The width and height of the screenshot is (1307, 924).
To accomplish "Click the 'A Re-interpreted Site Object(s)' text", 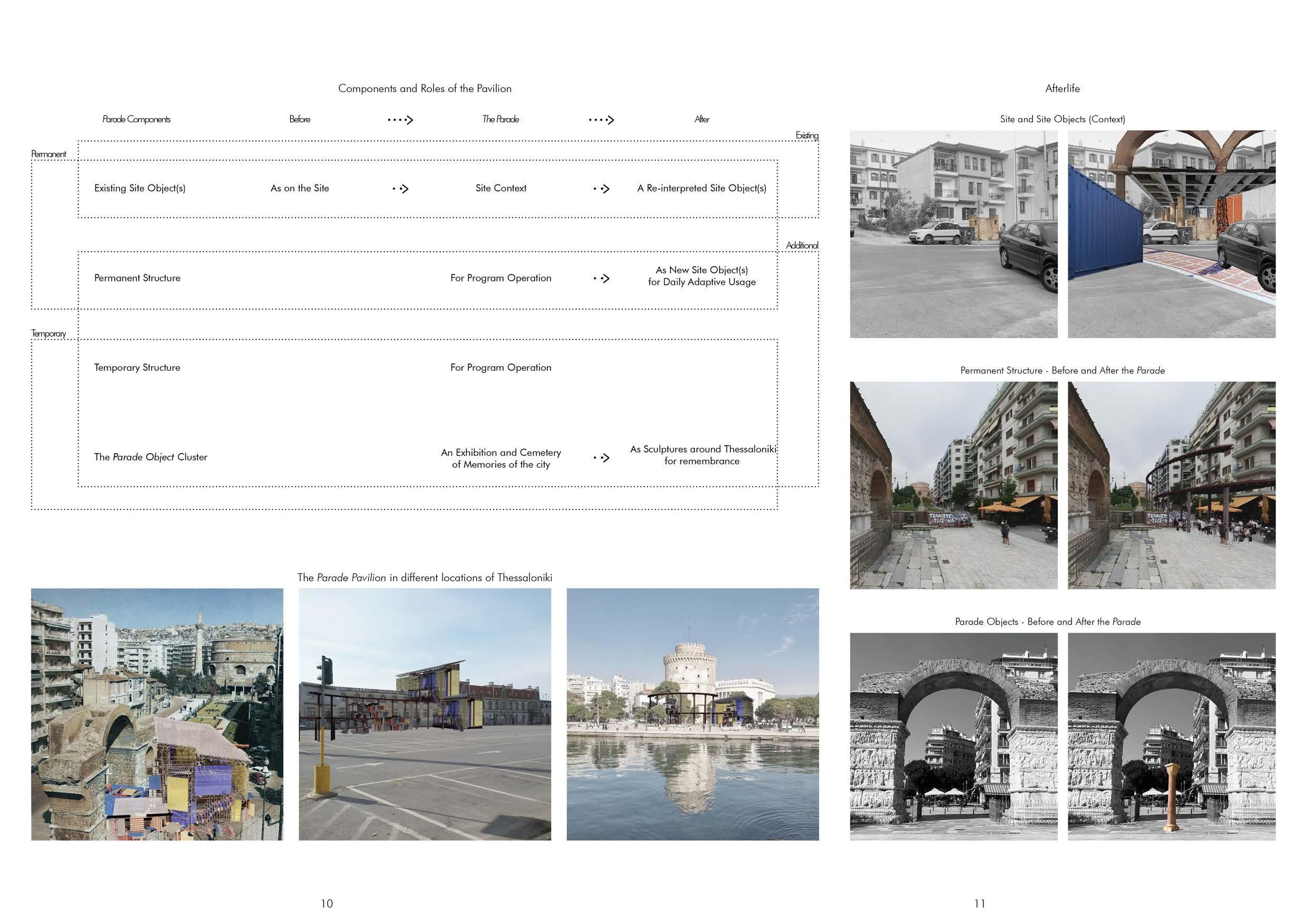I will 701,189.
